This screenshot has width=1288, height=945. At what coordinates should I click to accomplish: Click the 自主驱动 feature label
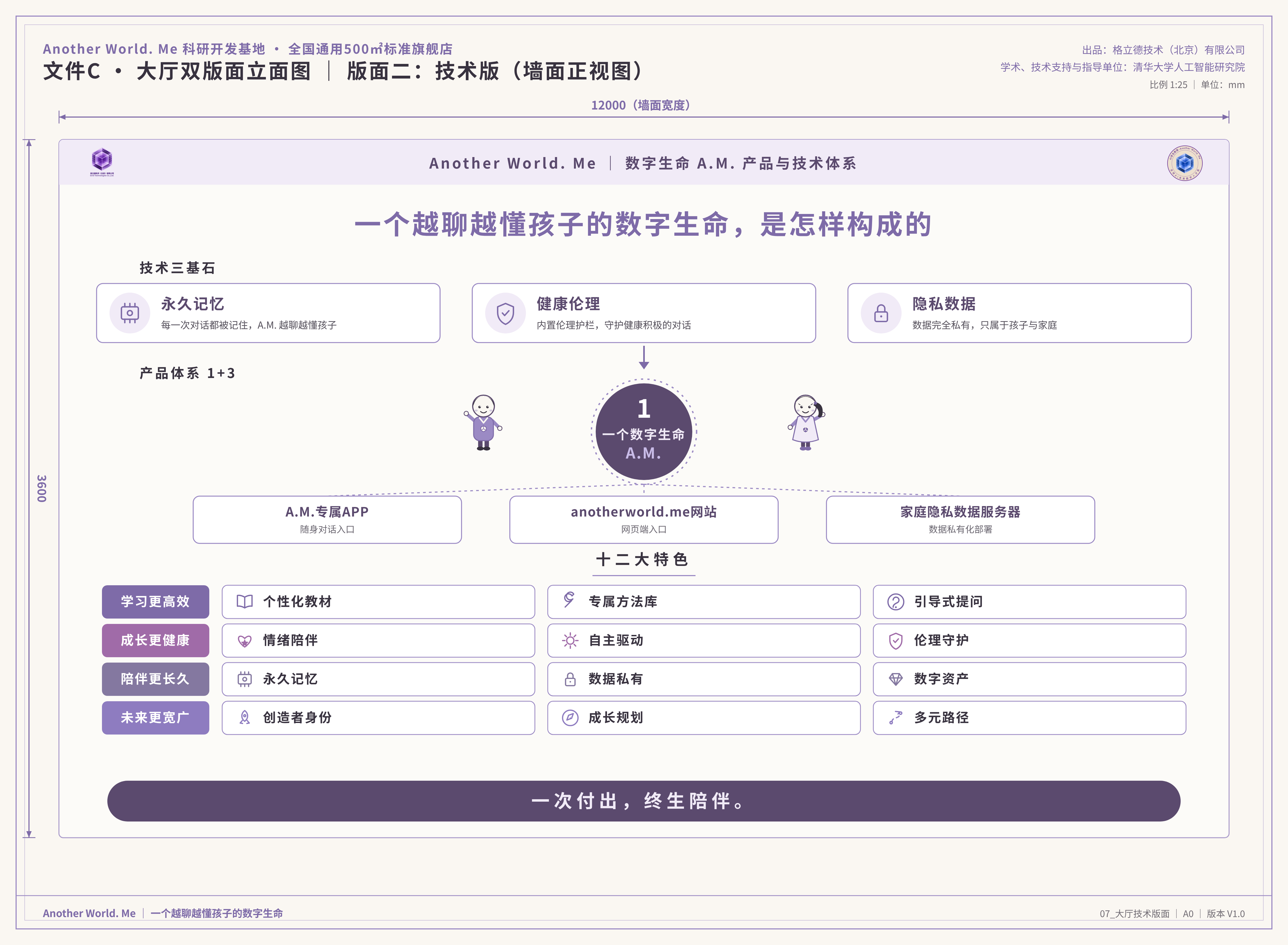click(x=616, y=640)
